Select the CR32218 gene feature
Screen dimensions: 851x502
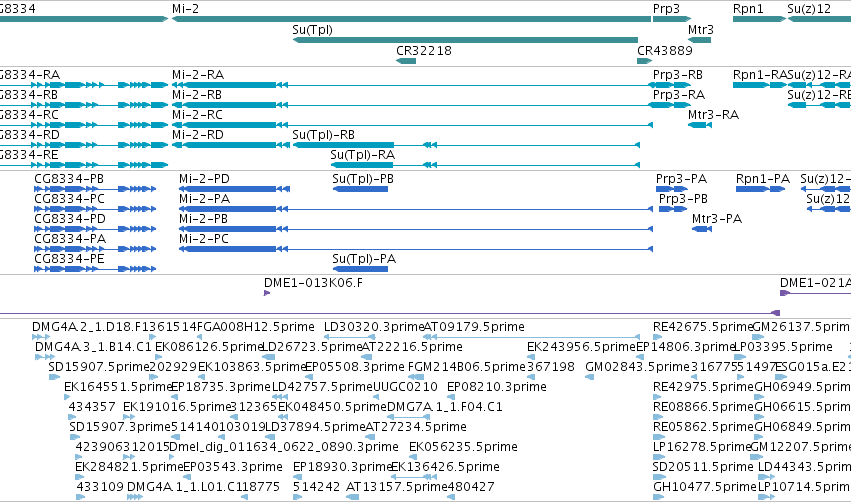click(x=406, y=61)
